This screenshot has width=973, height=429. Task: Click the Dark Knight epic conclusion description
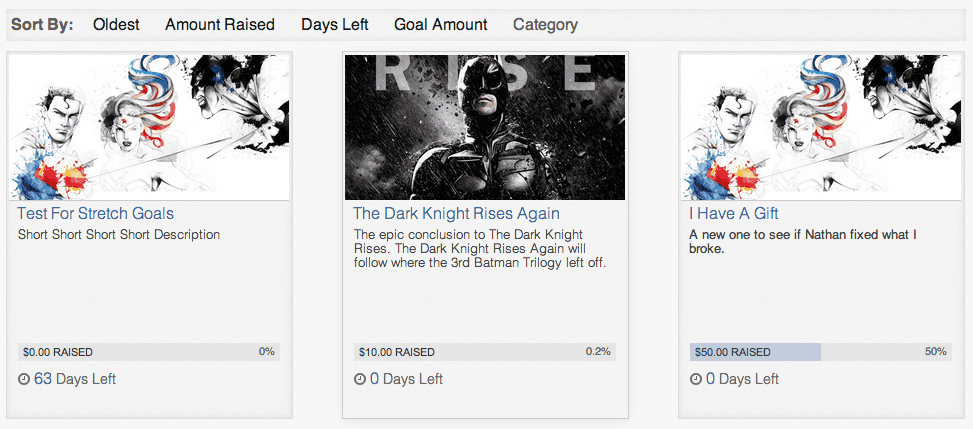point(480,249)
